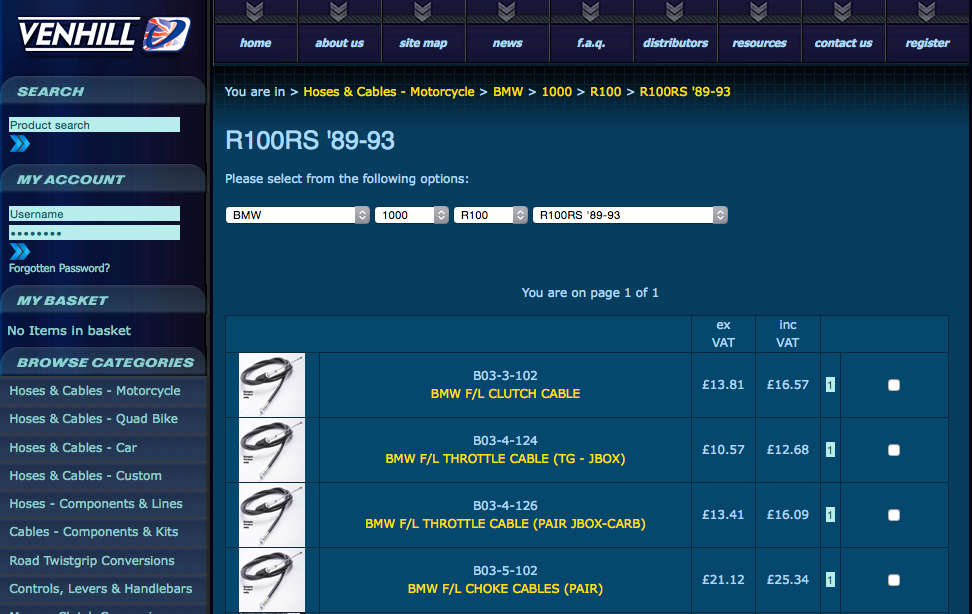Open BMW F/L THROTTLE CABLE (TG - JBOX) link
972x614 pixels.
[505, 459]
